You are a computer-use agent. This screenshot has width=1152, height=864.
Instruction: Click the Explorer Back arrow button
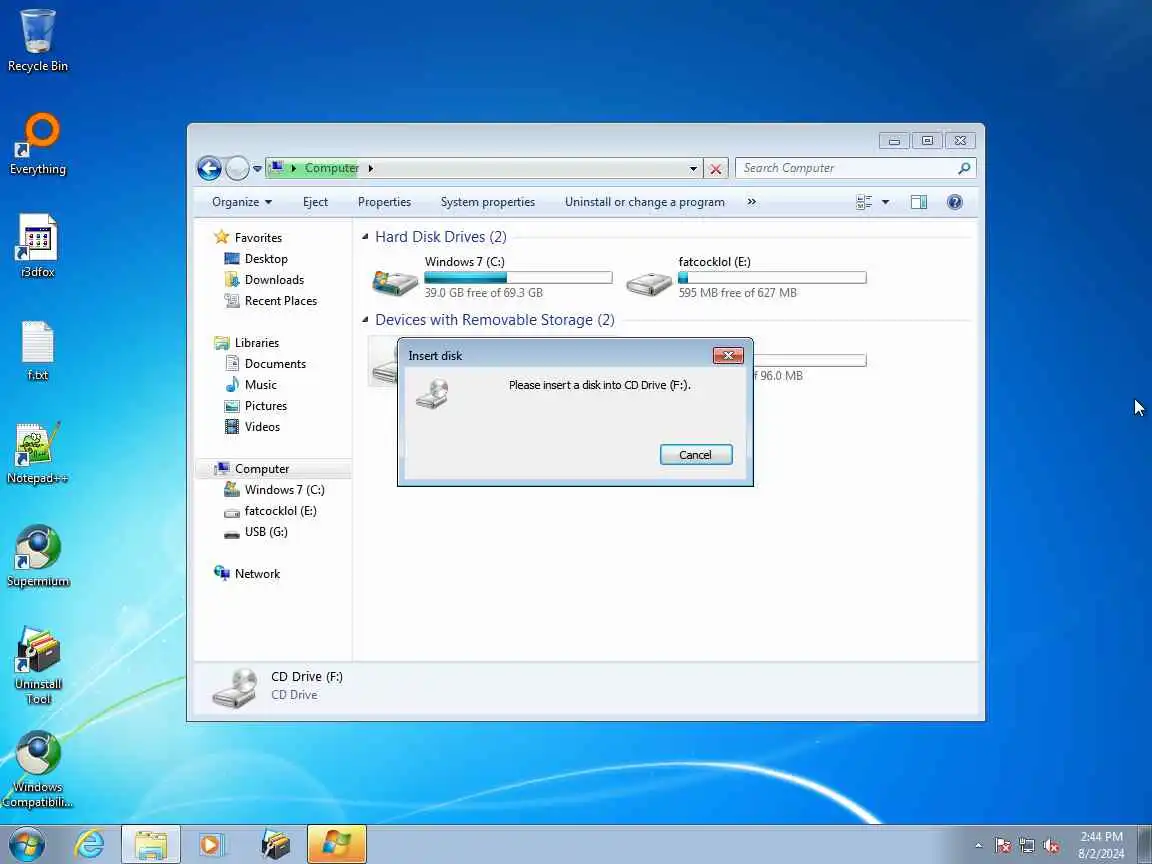209,168
